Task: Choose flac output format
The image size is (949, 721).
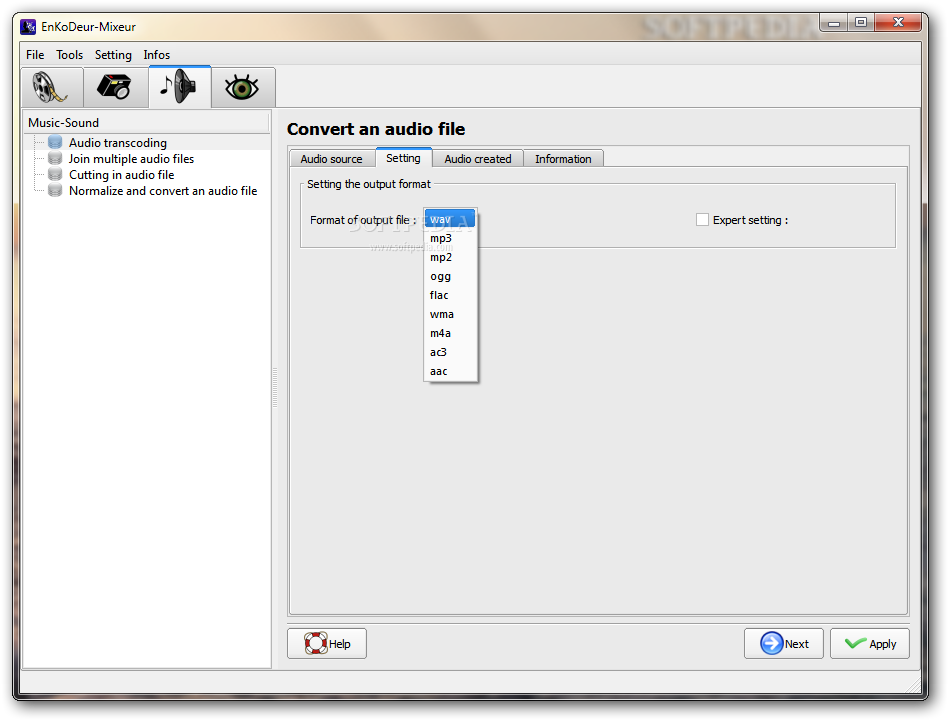Action: [450, 295]
